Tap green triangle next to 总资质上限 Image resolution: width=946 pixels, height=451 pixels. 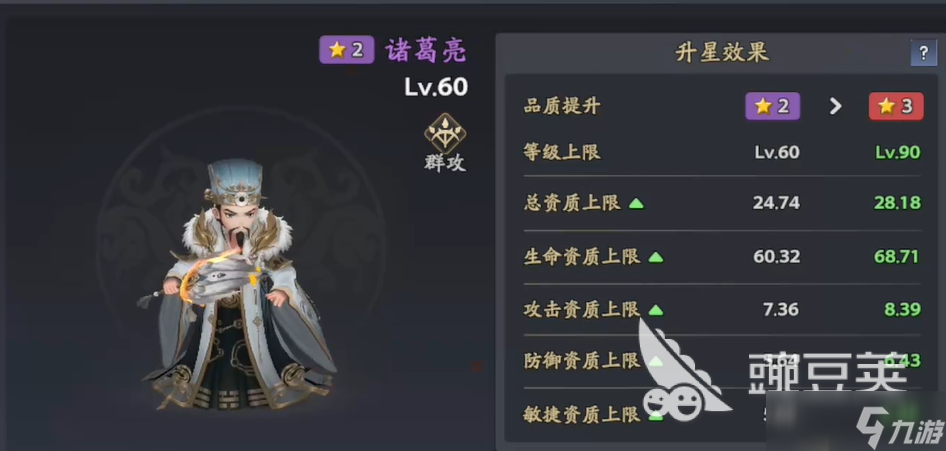click(x=636, y=204)
